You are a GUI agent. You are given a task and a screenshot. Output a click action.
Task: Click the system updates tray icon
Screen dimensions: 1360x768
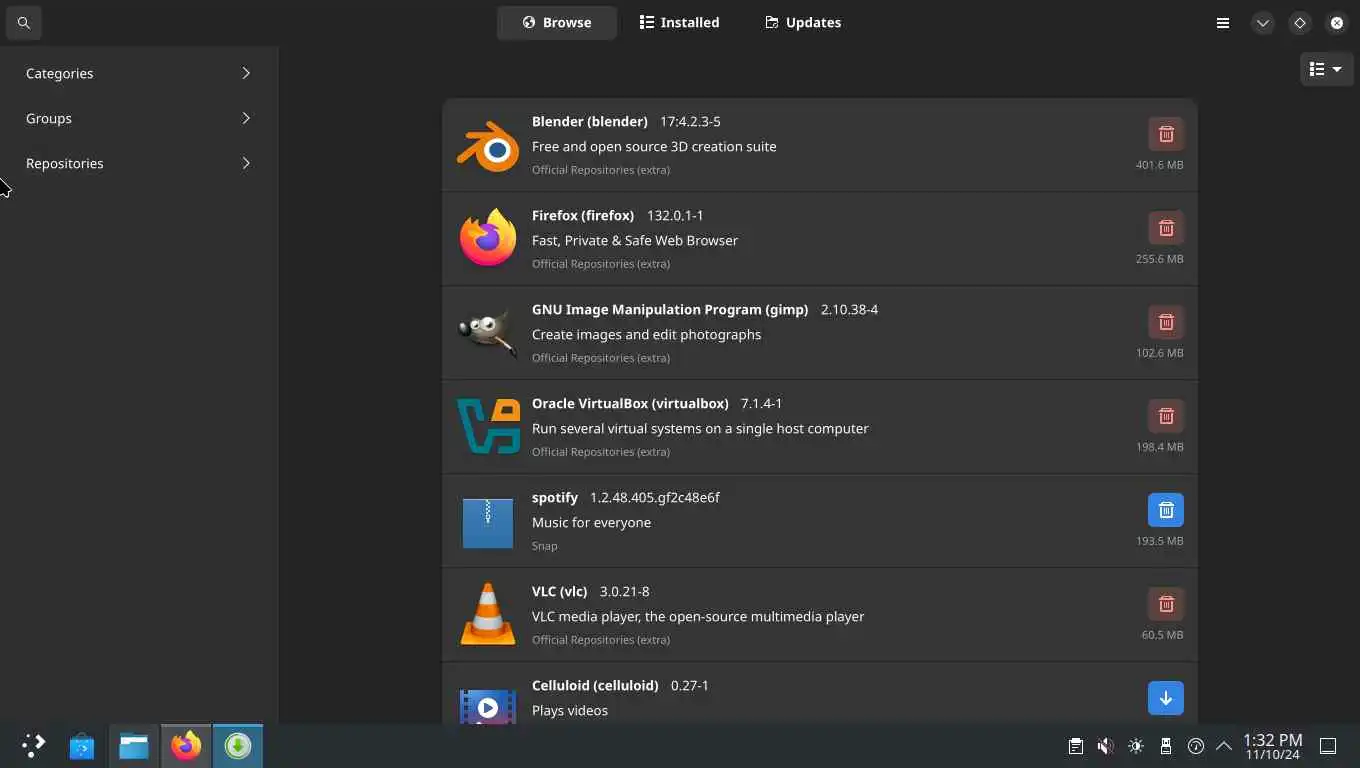point(1196,746)
